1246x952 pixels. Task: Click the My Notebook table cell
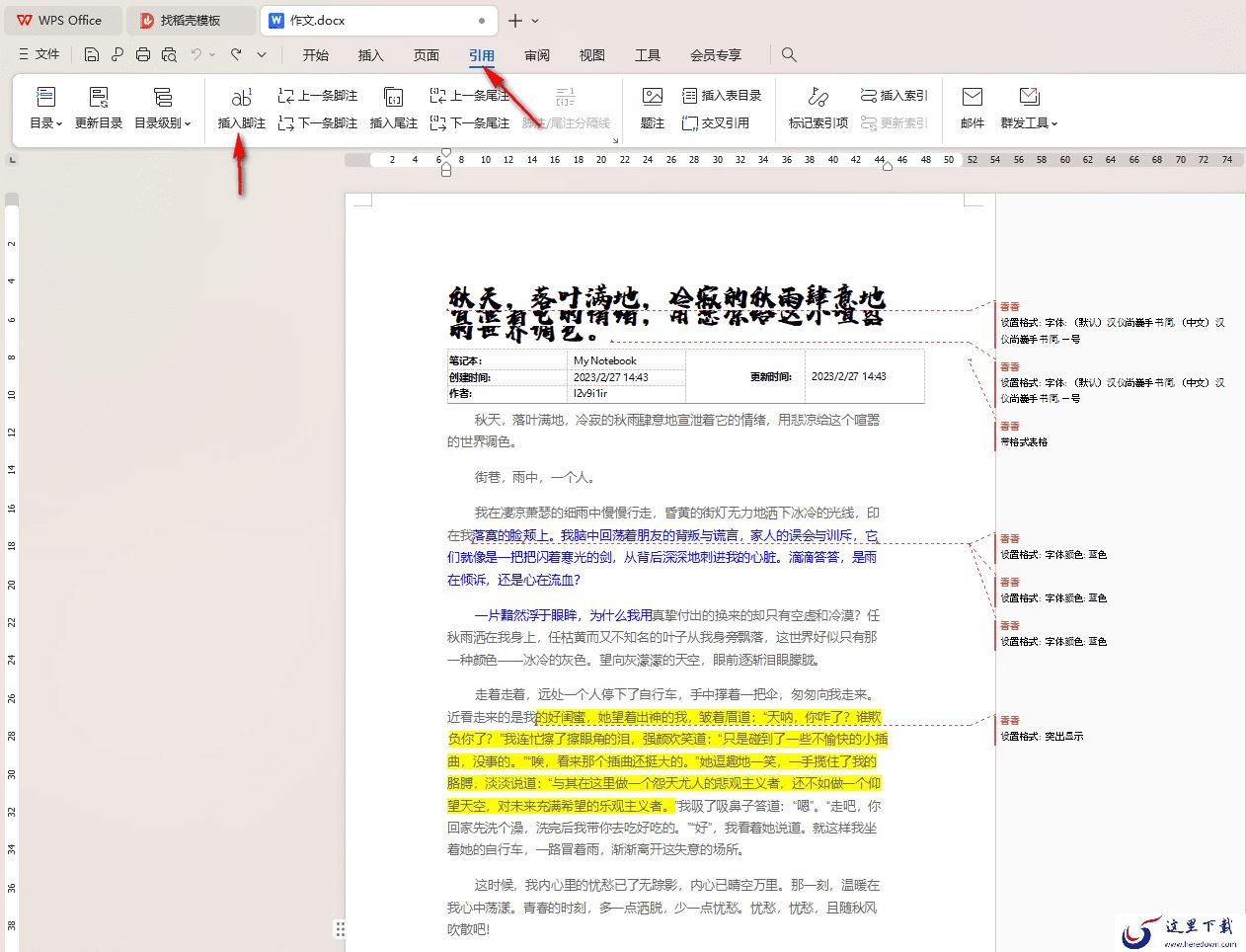tap(627, 360)
